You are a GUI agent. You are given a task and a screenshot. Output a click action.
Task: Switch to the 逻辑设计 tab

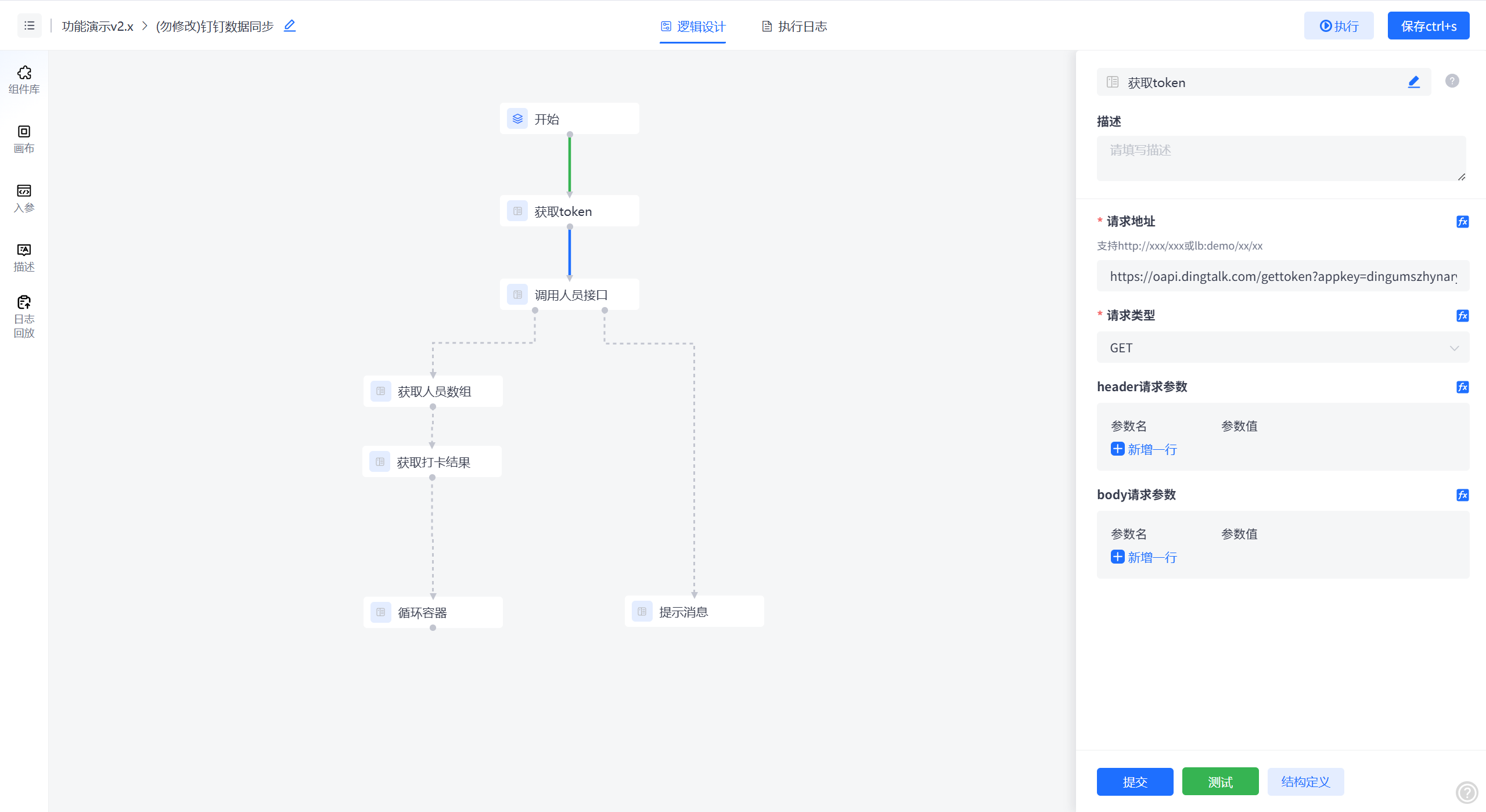click(693, 26)
